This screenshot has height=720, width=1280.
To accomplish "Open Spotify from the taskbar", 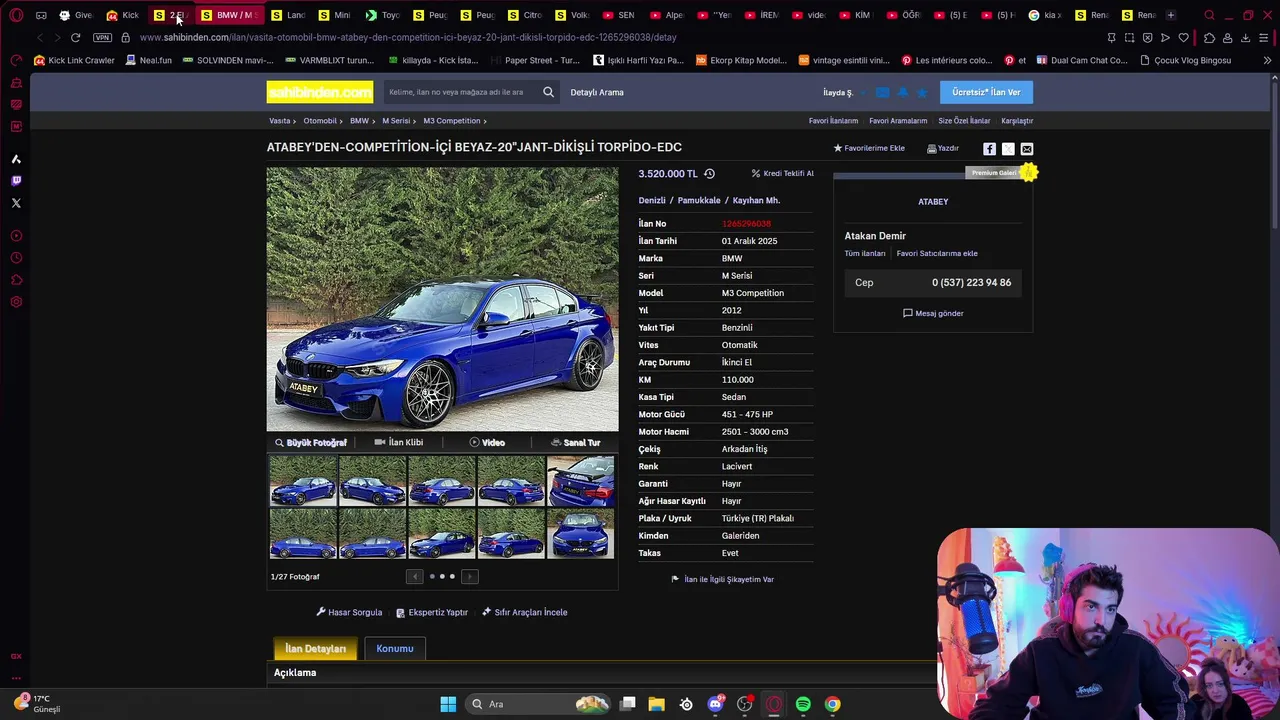I will point(803,704).
